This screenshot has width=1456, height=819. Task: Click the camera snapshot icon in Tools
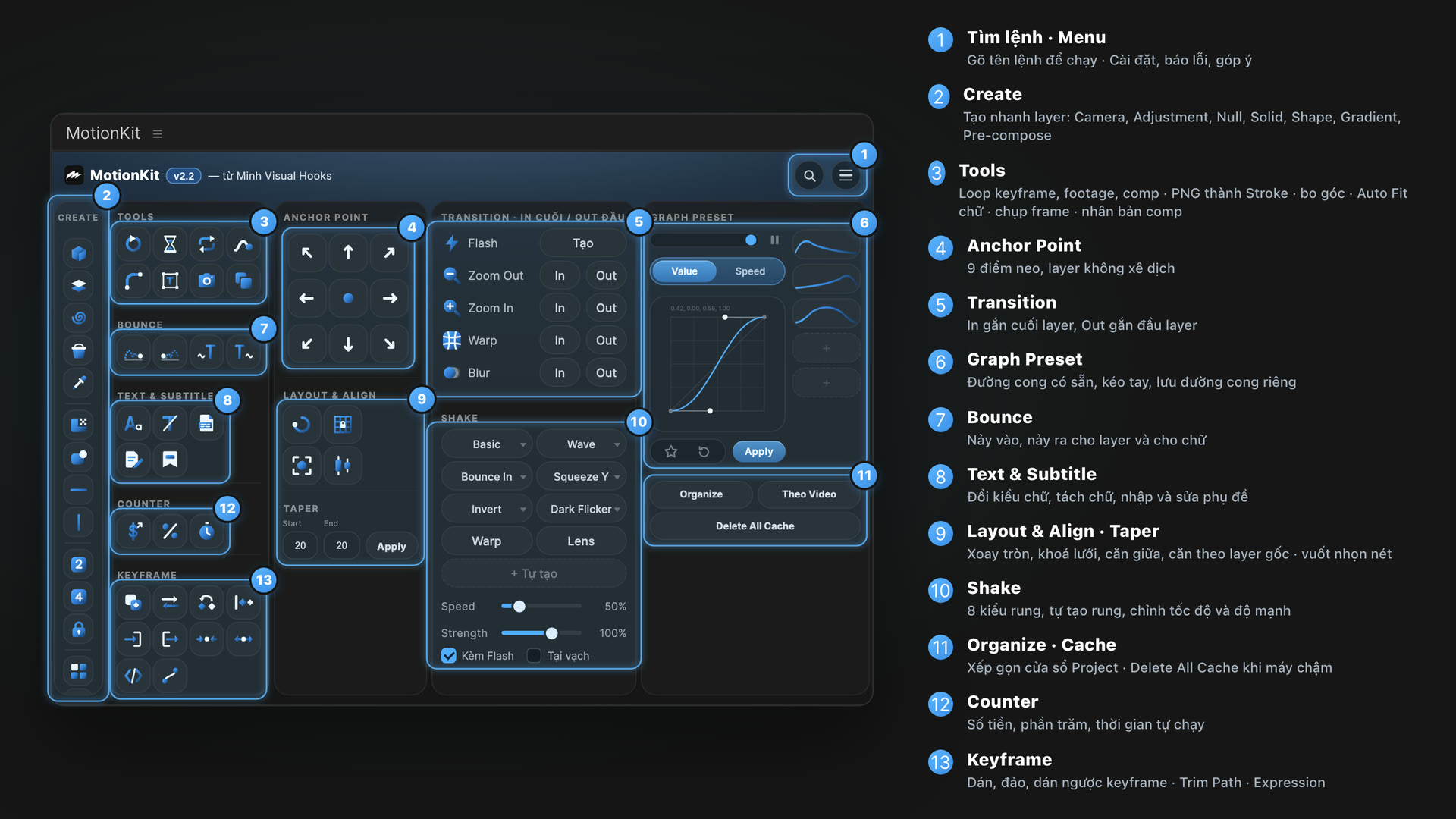click(206, 281)
